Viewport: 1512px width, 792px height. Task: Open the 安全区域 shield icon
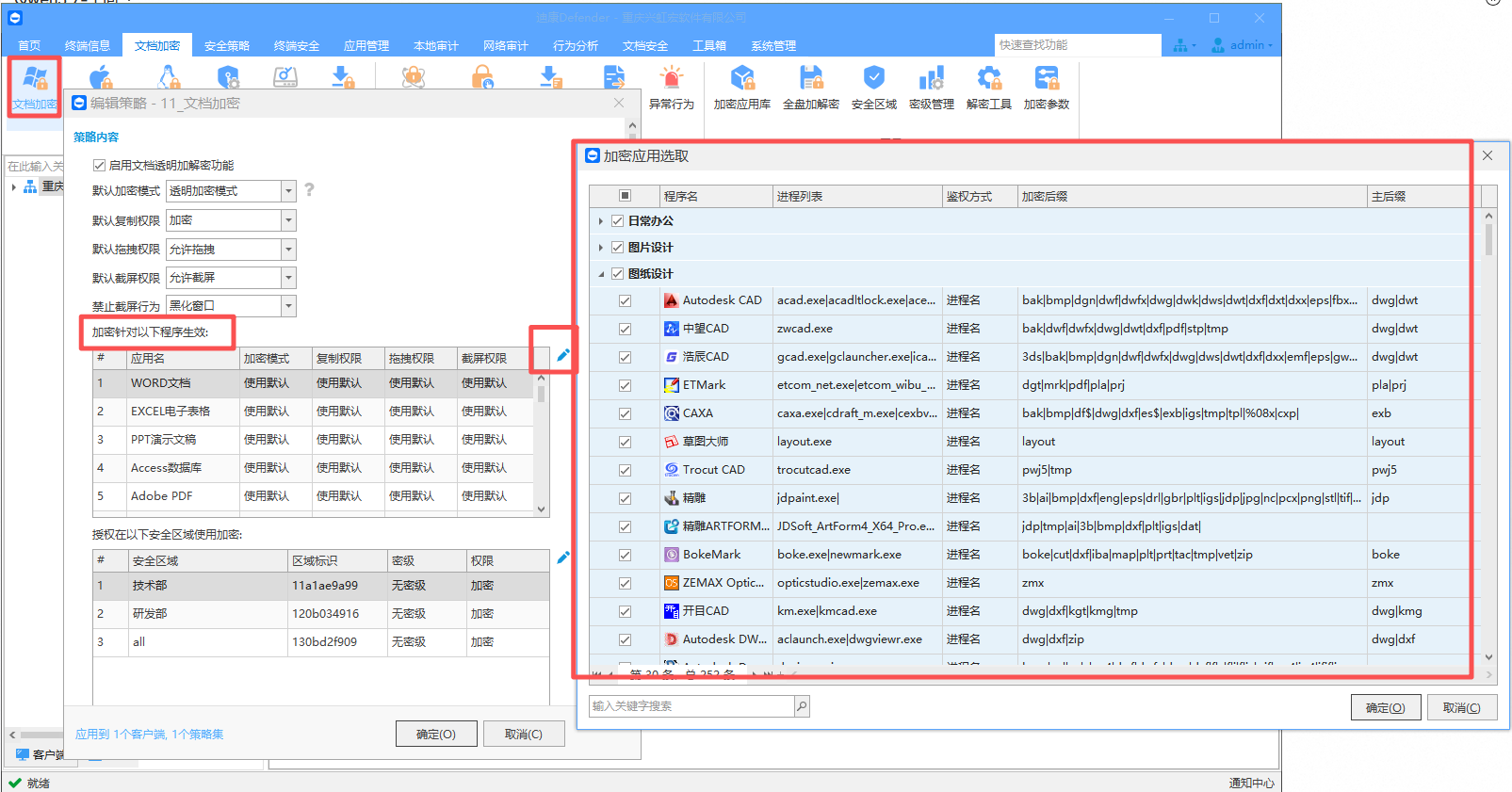tap(874, 87)
